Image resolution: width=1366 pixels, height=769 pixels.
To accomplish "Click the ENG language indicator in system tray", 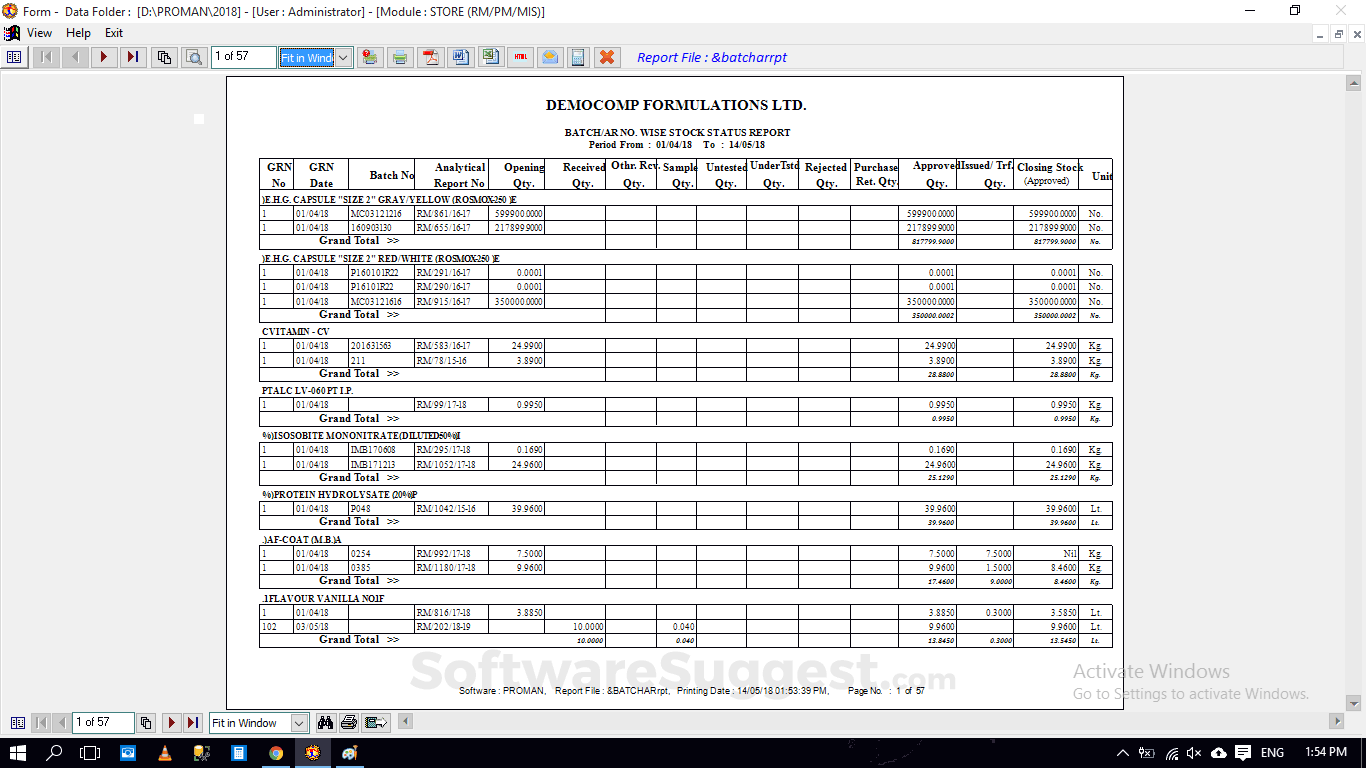I will coord(1272,753).
